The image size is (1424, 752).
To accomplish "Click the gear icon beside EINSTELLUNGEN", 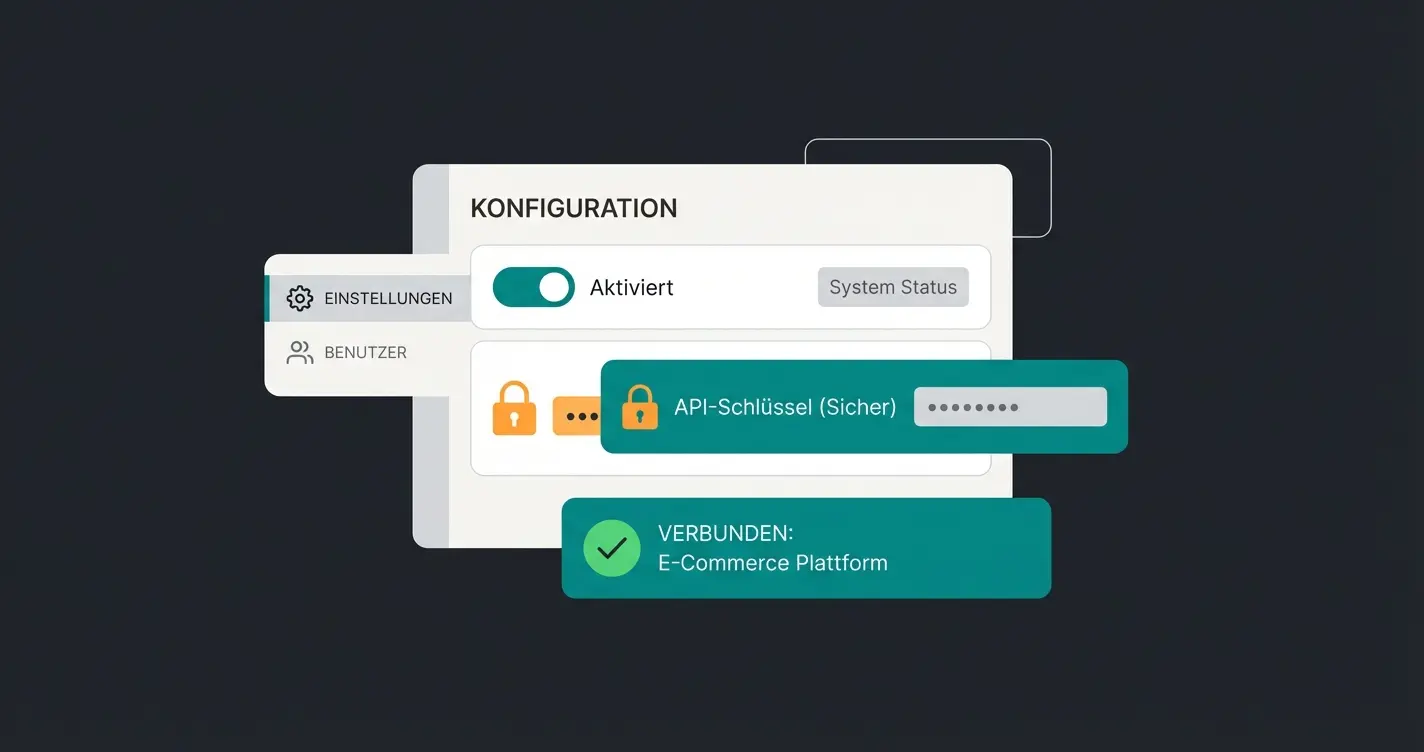I will click(299, 298).
